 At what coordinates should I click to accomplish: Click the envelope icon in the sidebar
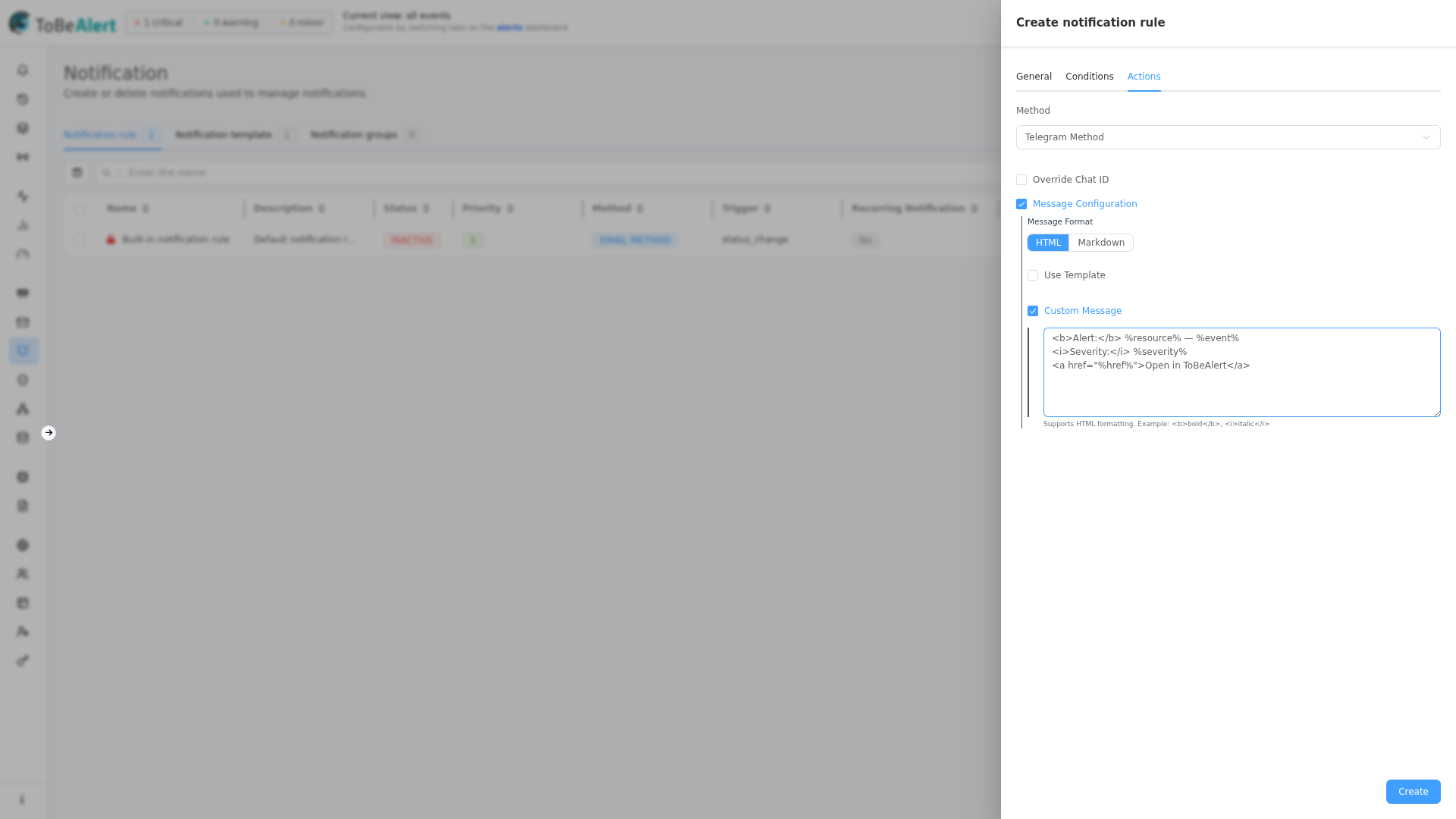(x=23, y=322)
